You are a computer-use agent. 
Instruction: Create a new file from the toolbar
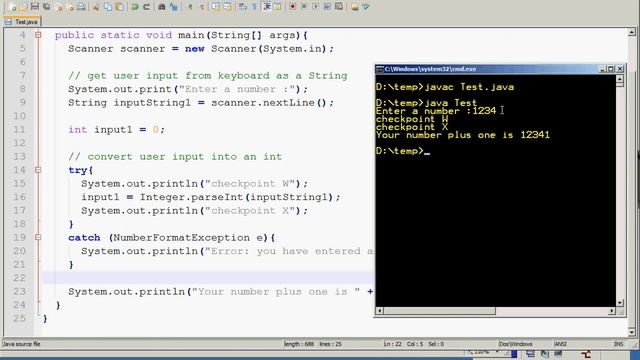[x=12, y=7]
